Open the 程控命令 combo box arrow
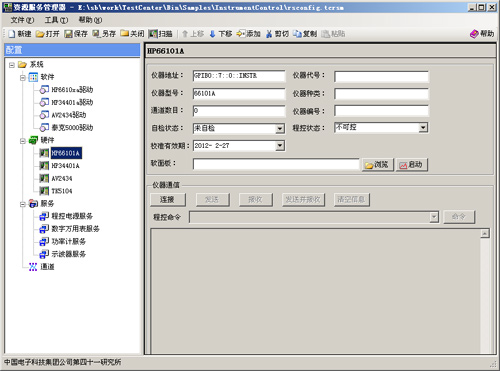This screenshot has height=371, width=500. tap(434, 217)
